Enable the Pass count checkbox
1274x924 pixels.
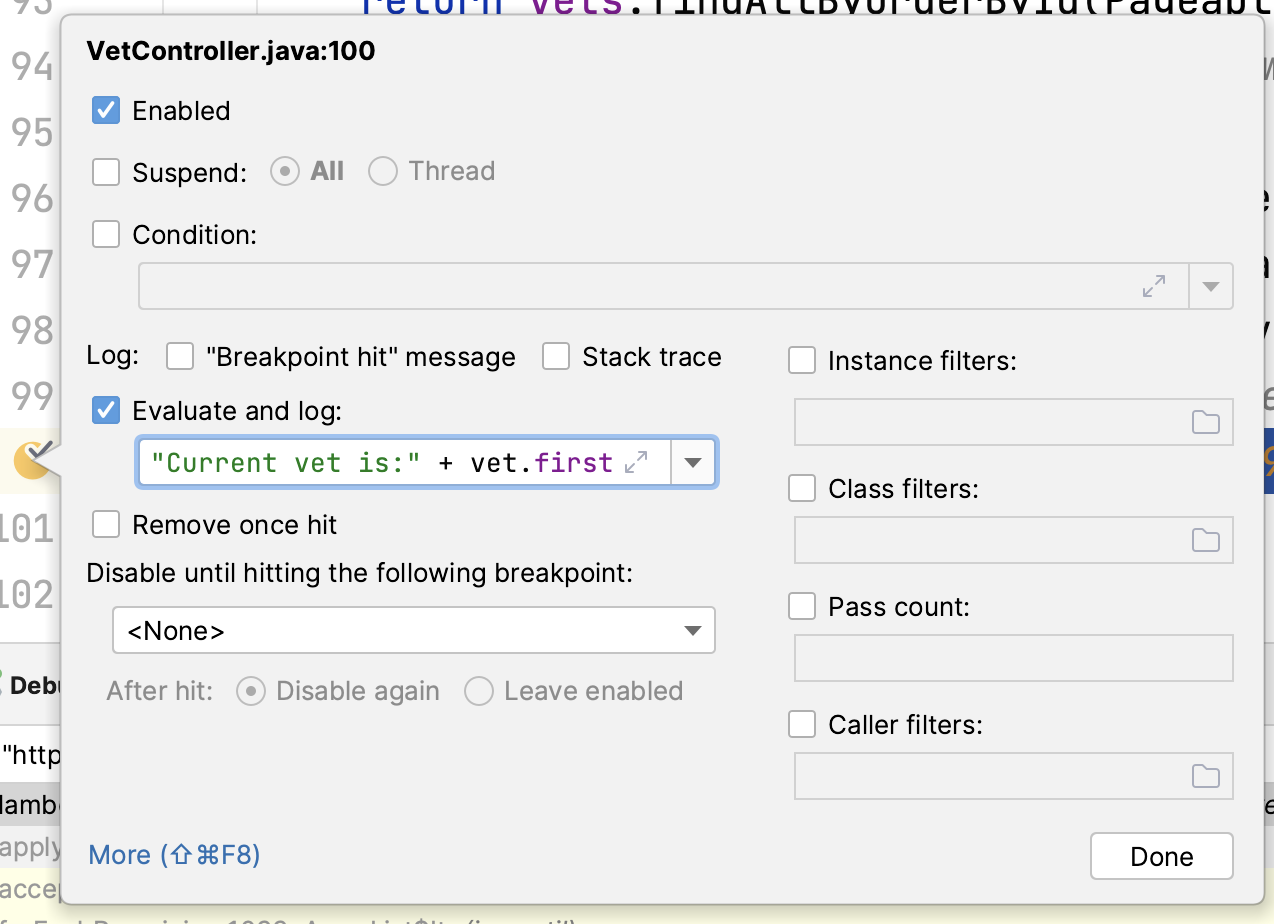pos(802,606)
